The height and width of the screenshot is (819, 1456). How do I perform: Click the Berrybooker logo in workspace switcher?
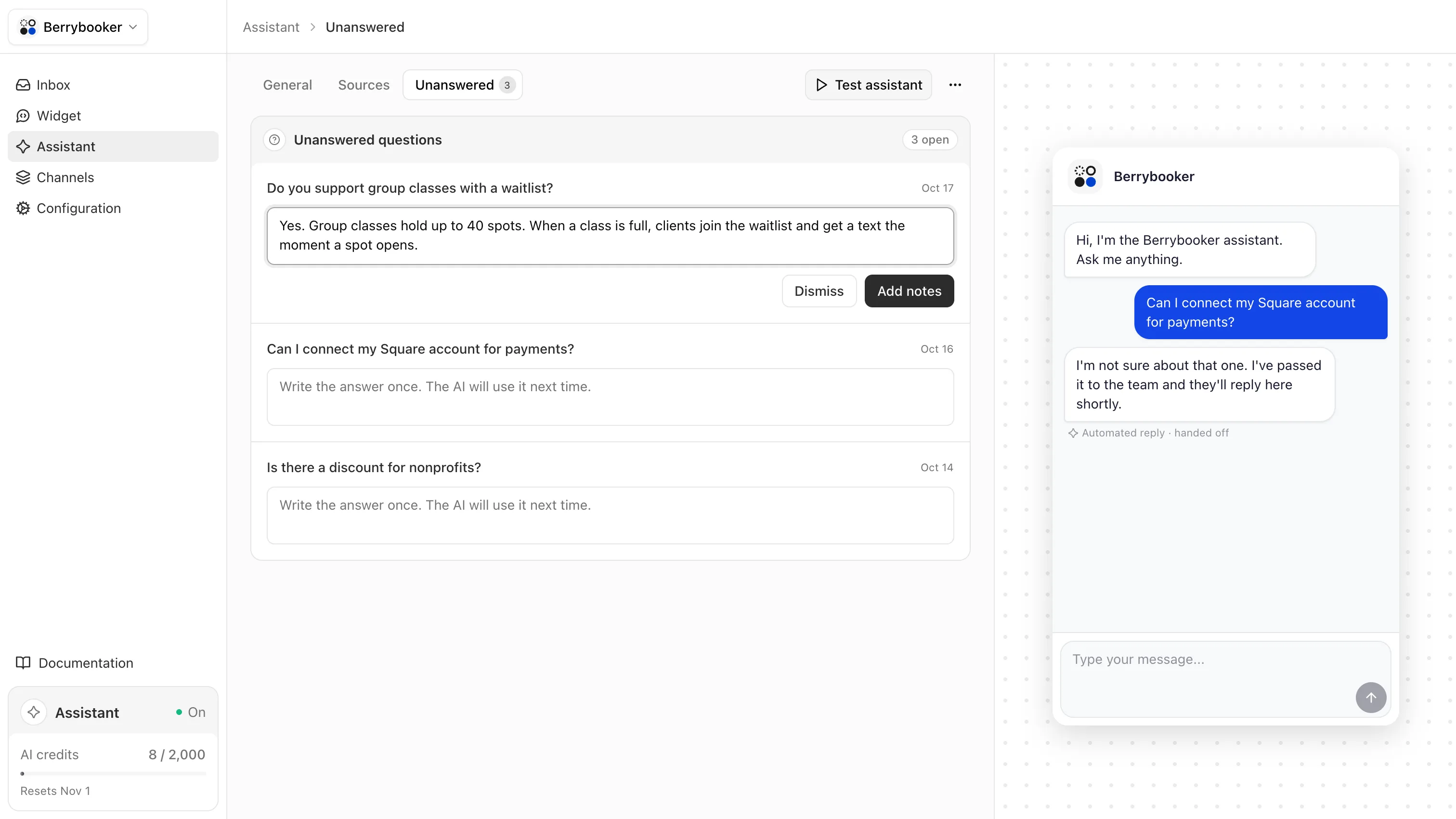click(28, 26)
